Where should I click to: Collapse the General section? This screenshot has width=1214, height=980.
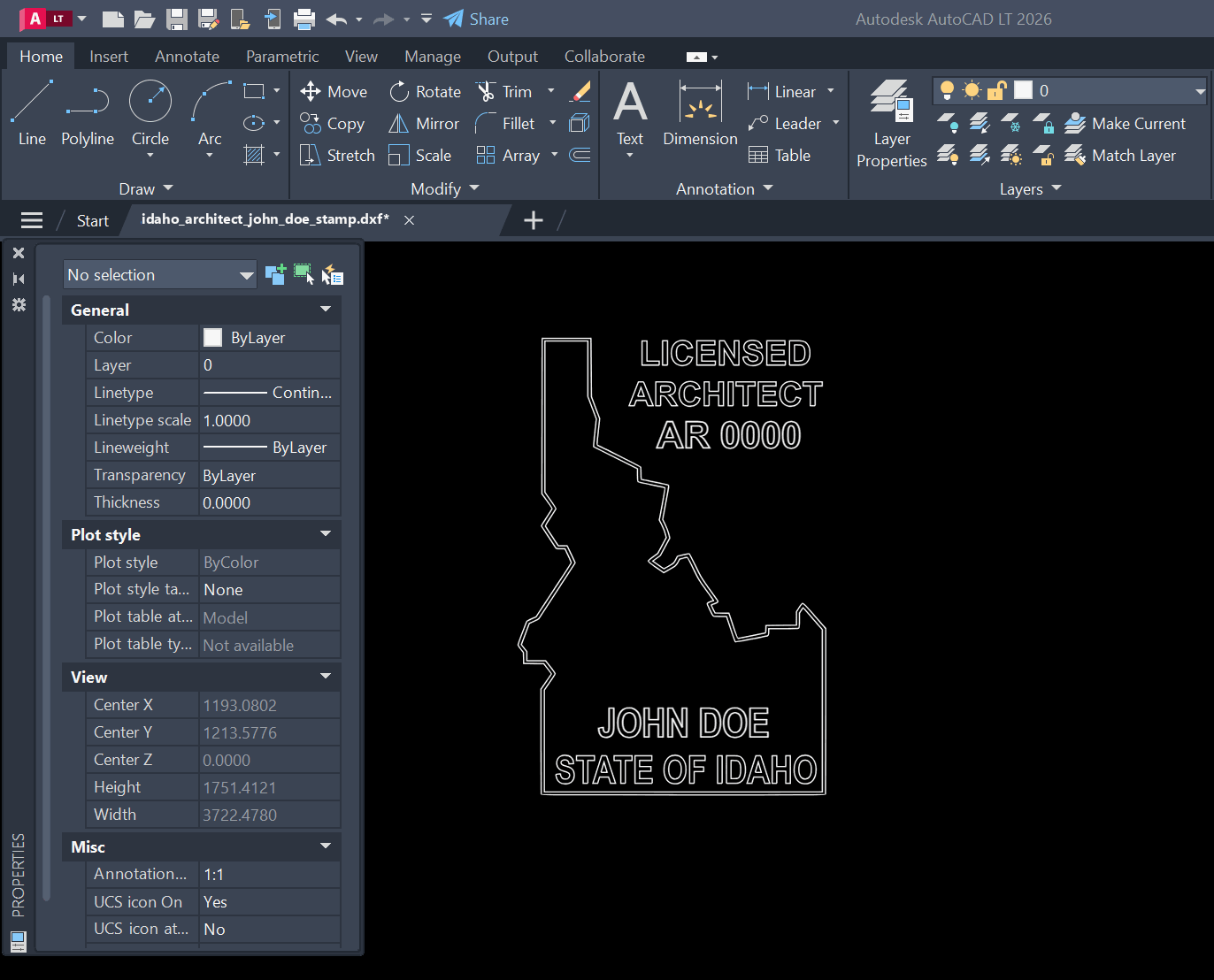[326, 310]
